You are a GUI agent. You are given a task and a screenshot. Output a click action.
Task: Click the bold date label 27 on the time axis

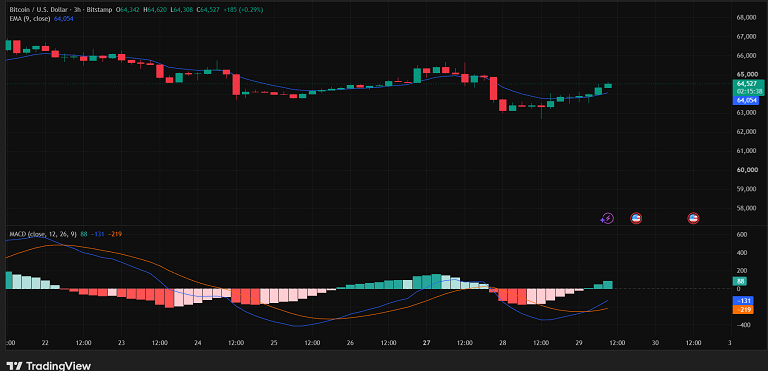tap(427, 343)
